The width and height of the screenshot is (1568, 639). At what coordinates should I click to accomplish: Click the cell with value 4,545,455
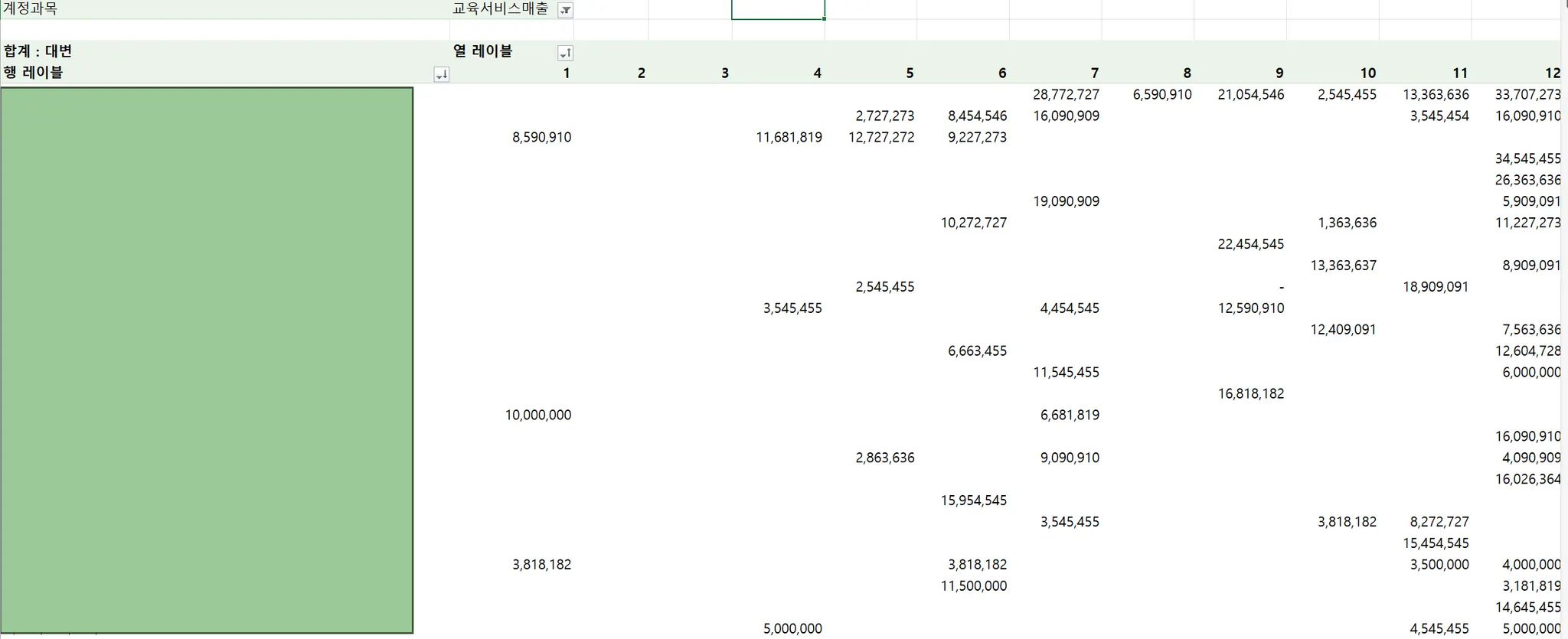tap(1439, 629)
